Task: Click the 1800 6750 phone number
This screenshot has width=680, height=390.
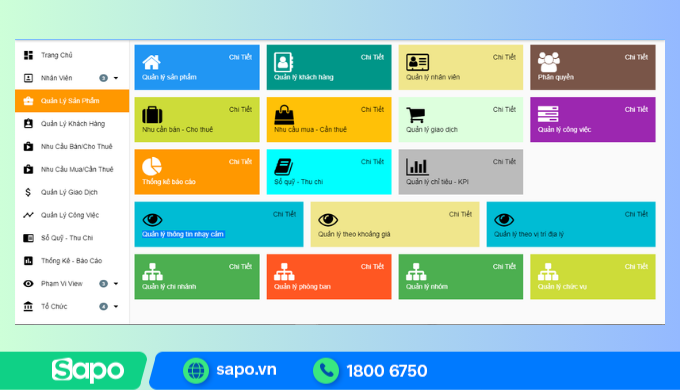Action: pyautogui.click(x=387, y=371)
